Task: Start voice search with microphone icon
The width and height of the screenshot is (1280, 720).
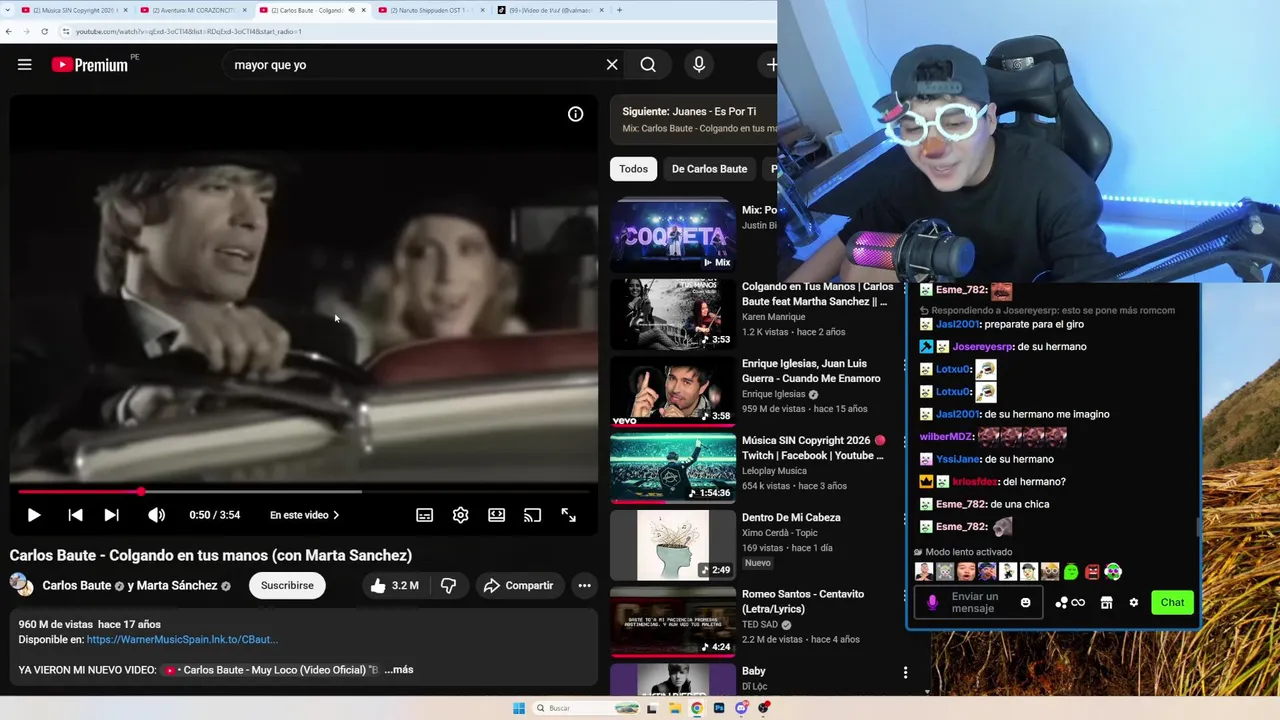Action: tap(699, 65)
